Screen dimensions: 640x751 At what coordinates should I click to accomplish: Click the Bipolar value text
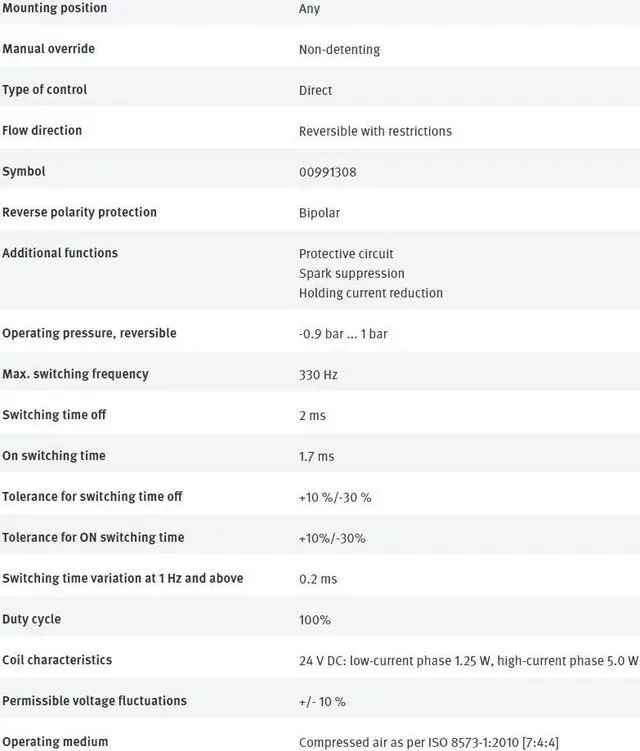point(320,213)
